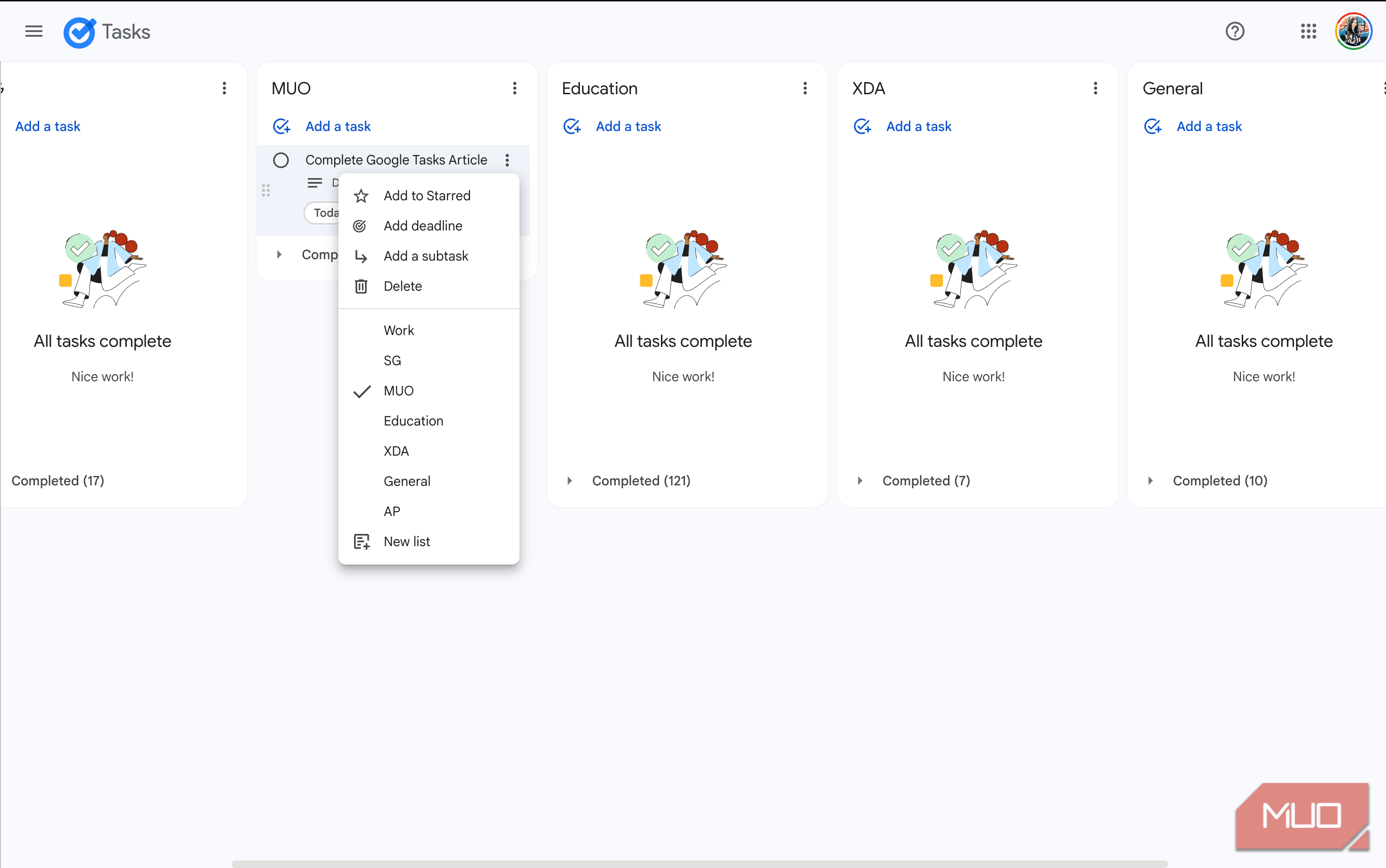Click task options for Complete Google Tasks Article
This screenshot has width=1386, height=868.
pos(507,160)
